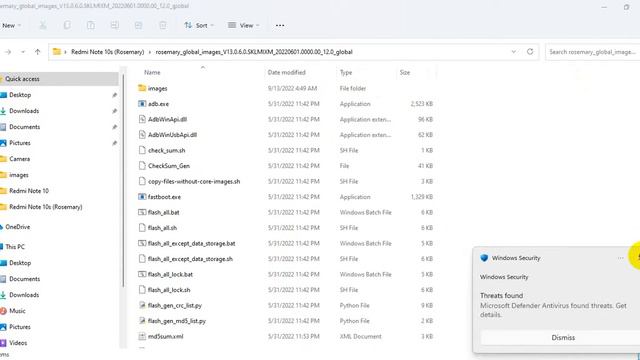640x360 pixels.
Task: Select the flash_gen_crc_list.py file
Action: point(175,305)
